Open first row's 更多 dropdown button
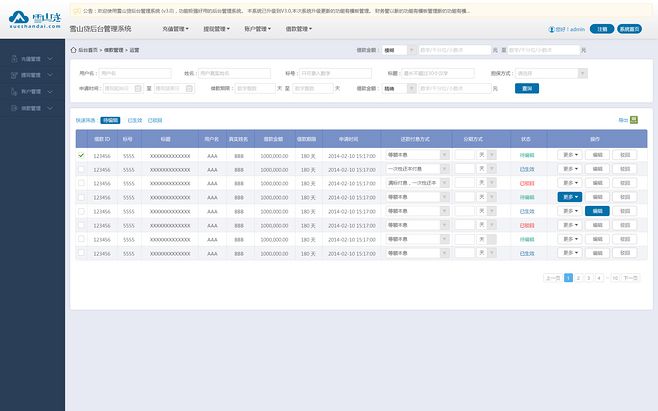The width and height of the screenshot is (658, 411). (x=569, y=155)
